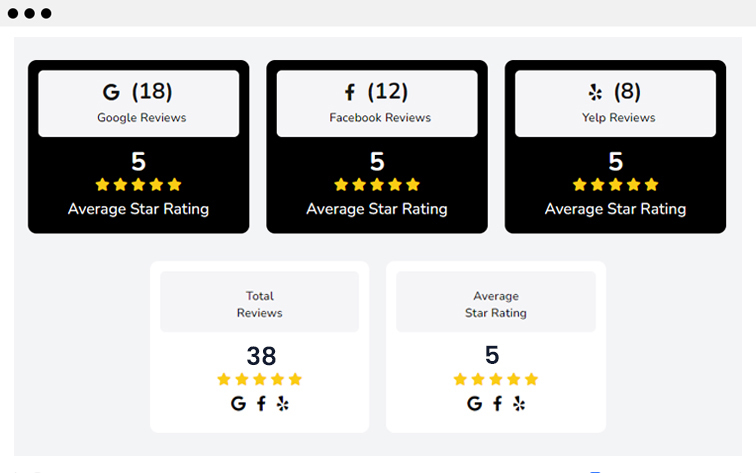Click Yelp icon in Average Star Rating card
Screen dimensions: 756x473
pos(519,404)
